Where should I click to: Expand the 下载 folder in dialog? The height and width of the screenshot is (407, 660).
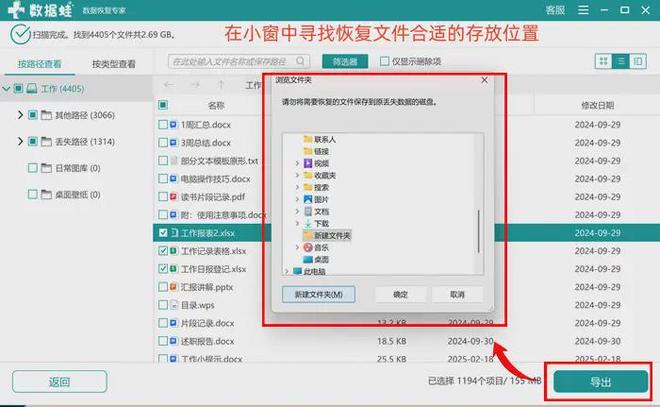point(297,223)
